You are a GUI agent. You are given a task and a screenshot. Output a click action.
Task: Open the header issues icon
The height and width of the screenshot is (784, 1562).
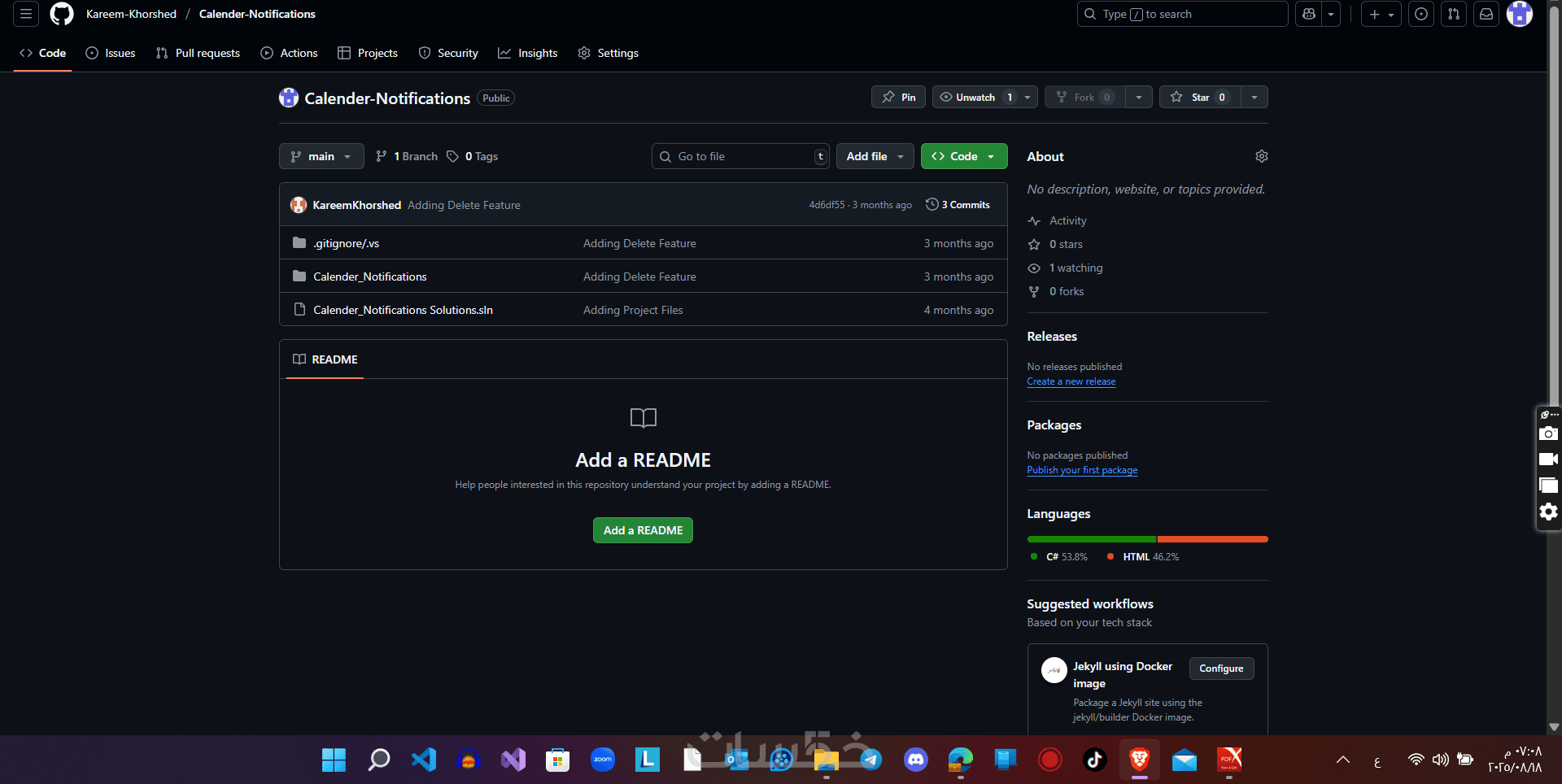1421,14
